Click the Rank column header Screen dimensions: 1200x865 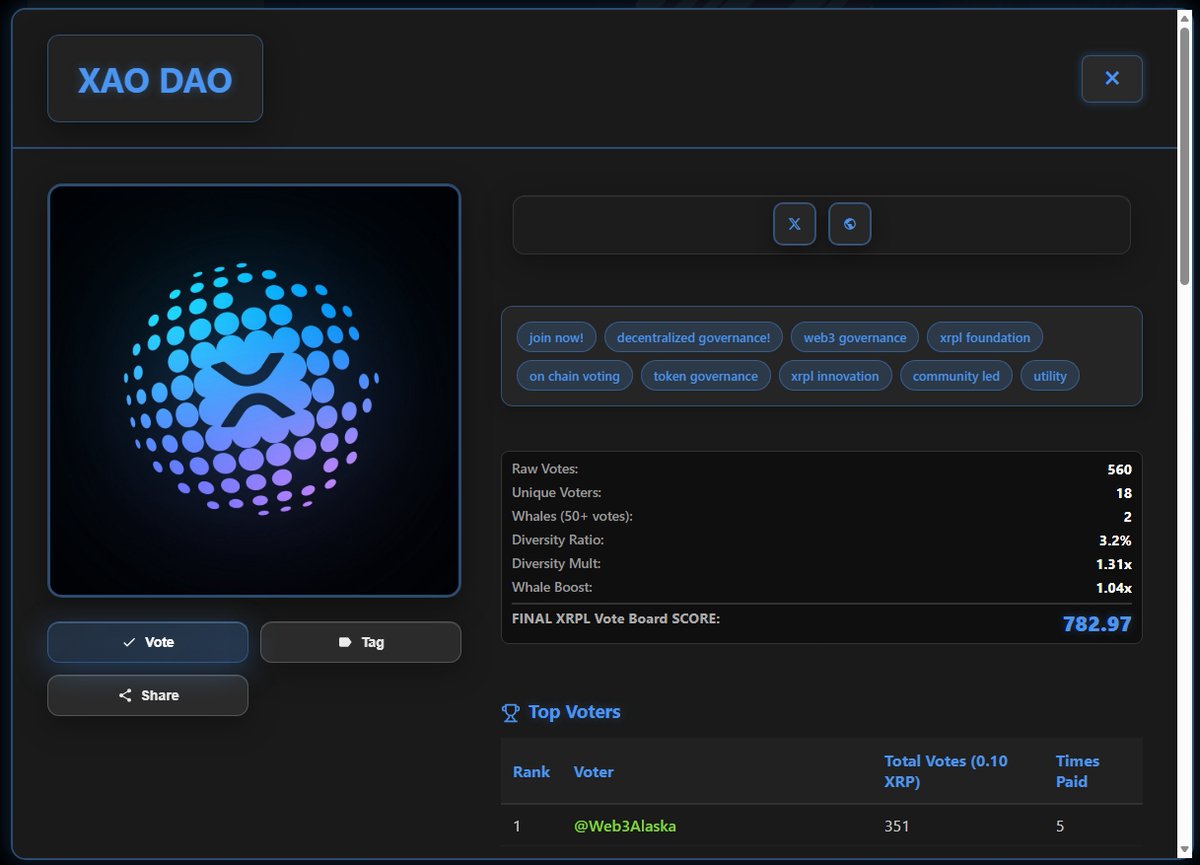[531, 771]
